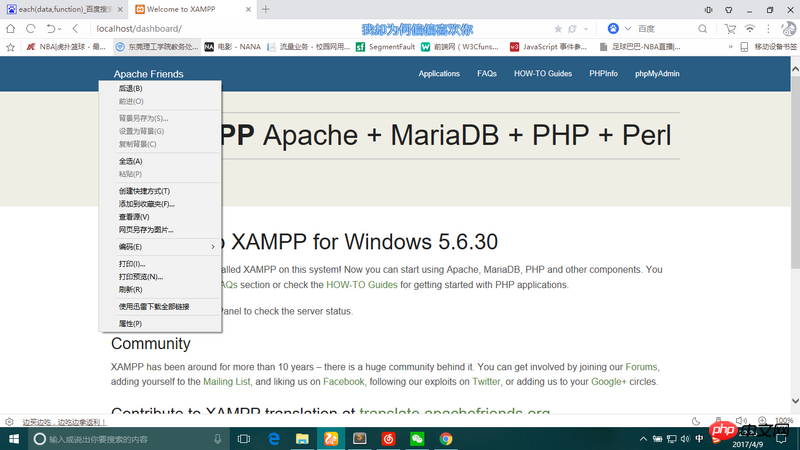Expand 编码(E) submenu
Viewport: 800px width, 450px height.
160,247
